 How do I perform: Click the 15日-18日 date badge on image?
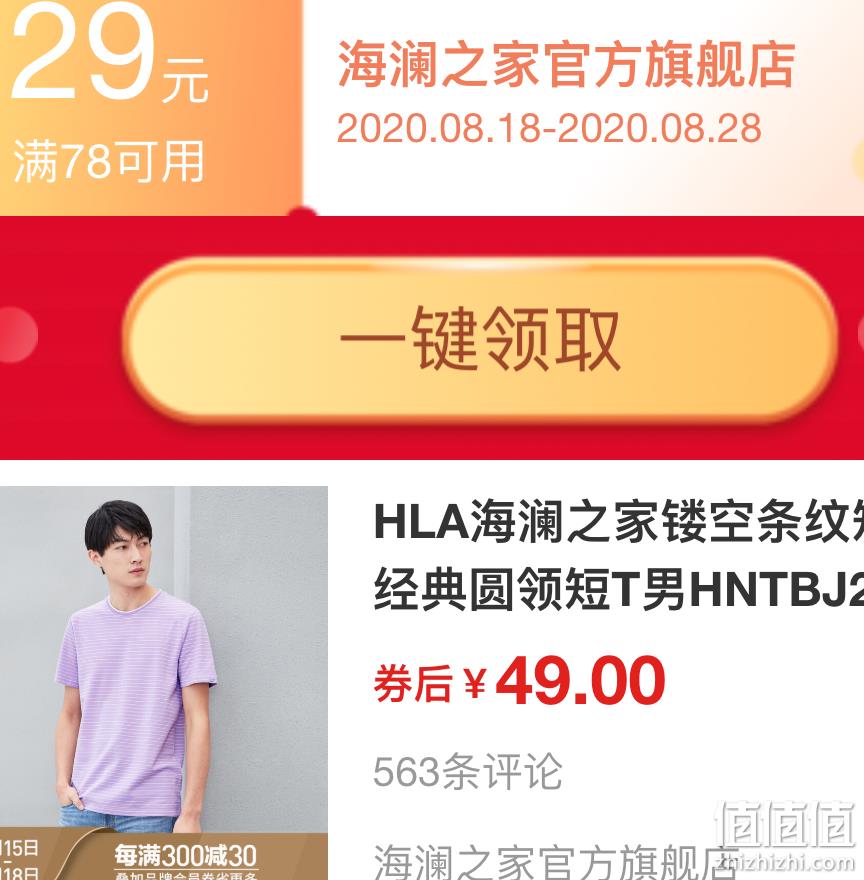(20, 859)
